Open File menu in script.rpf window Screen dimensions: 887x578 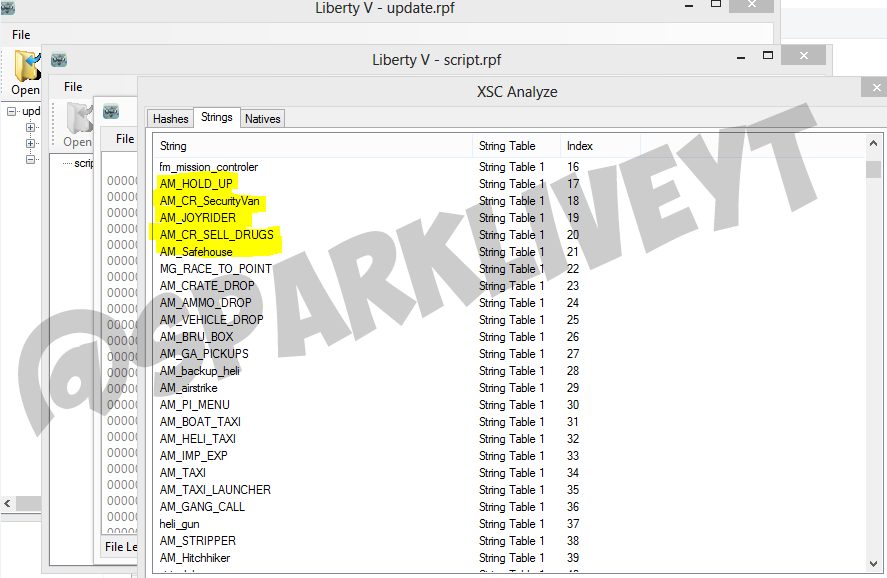[73, 87]
